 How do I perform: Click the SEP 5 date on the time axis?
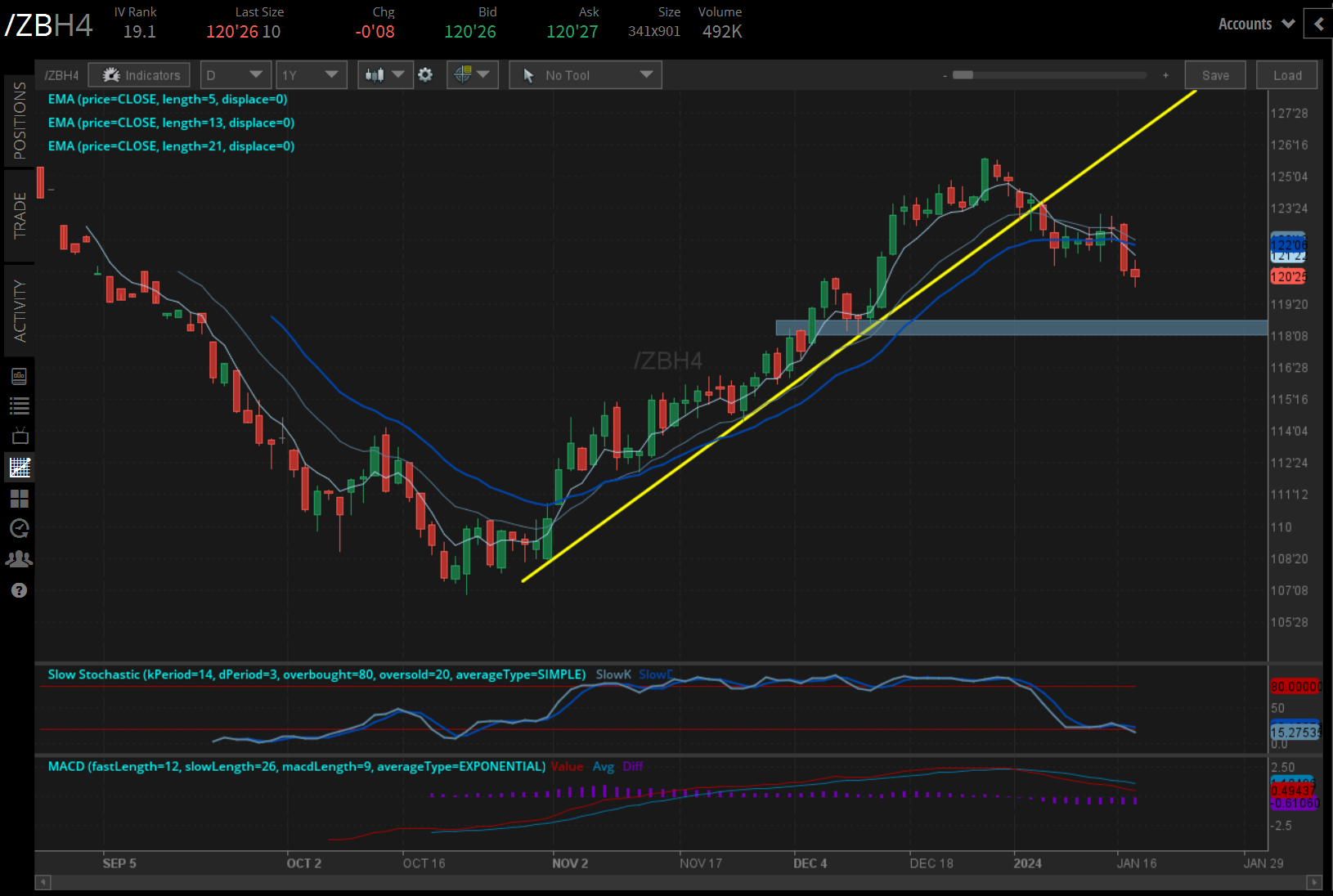[x=119, y=863]
